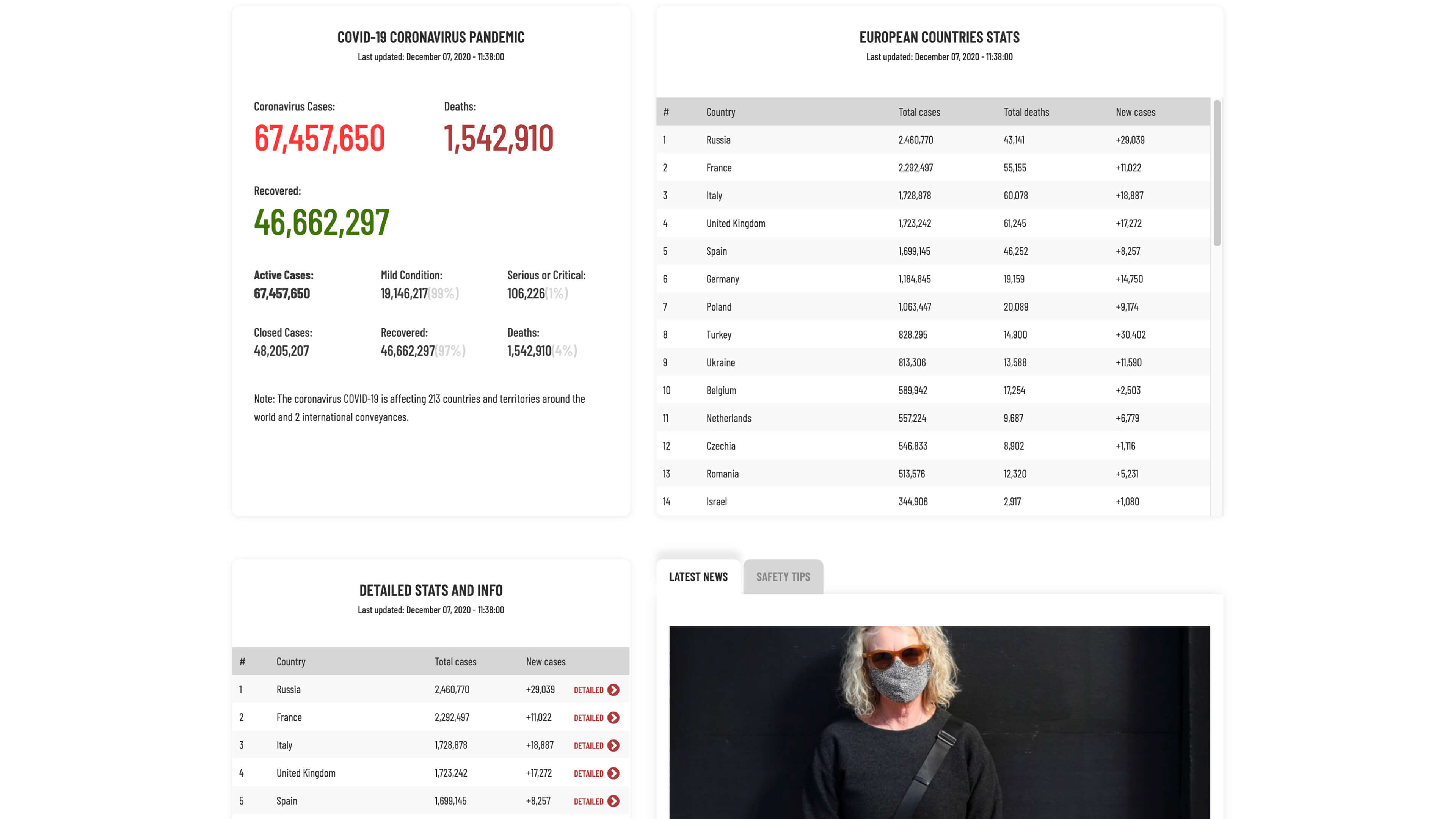Open the masked woman news image
The height and width of the screenshot is (819, 1456).
(x=940, y=722)
